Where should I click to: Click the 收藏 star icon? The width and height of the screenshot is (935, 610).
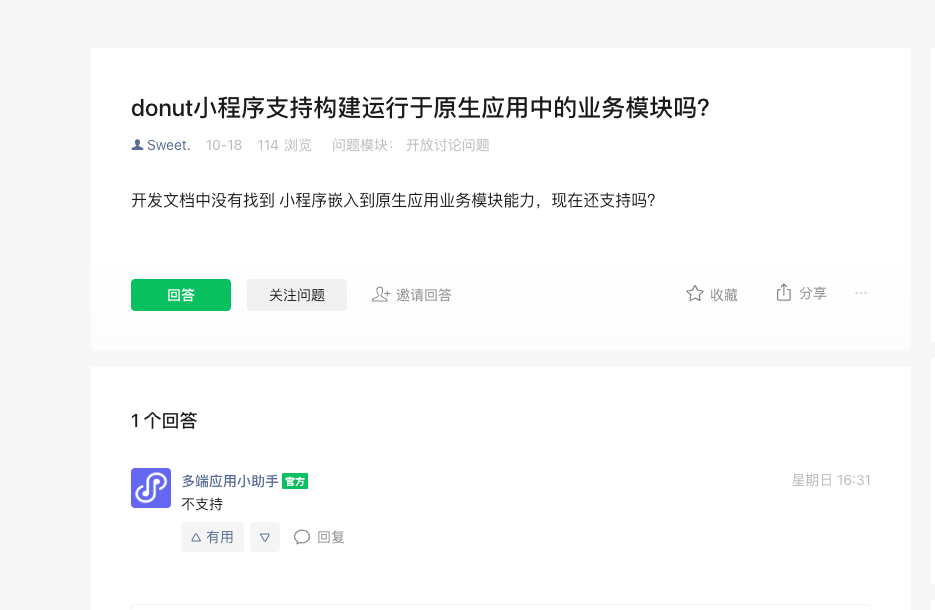(695, 294)
